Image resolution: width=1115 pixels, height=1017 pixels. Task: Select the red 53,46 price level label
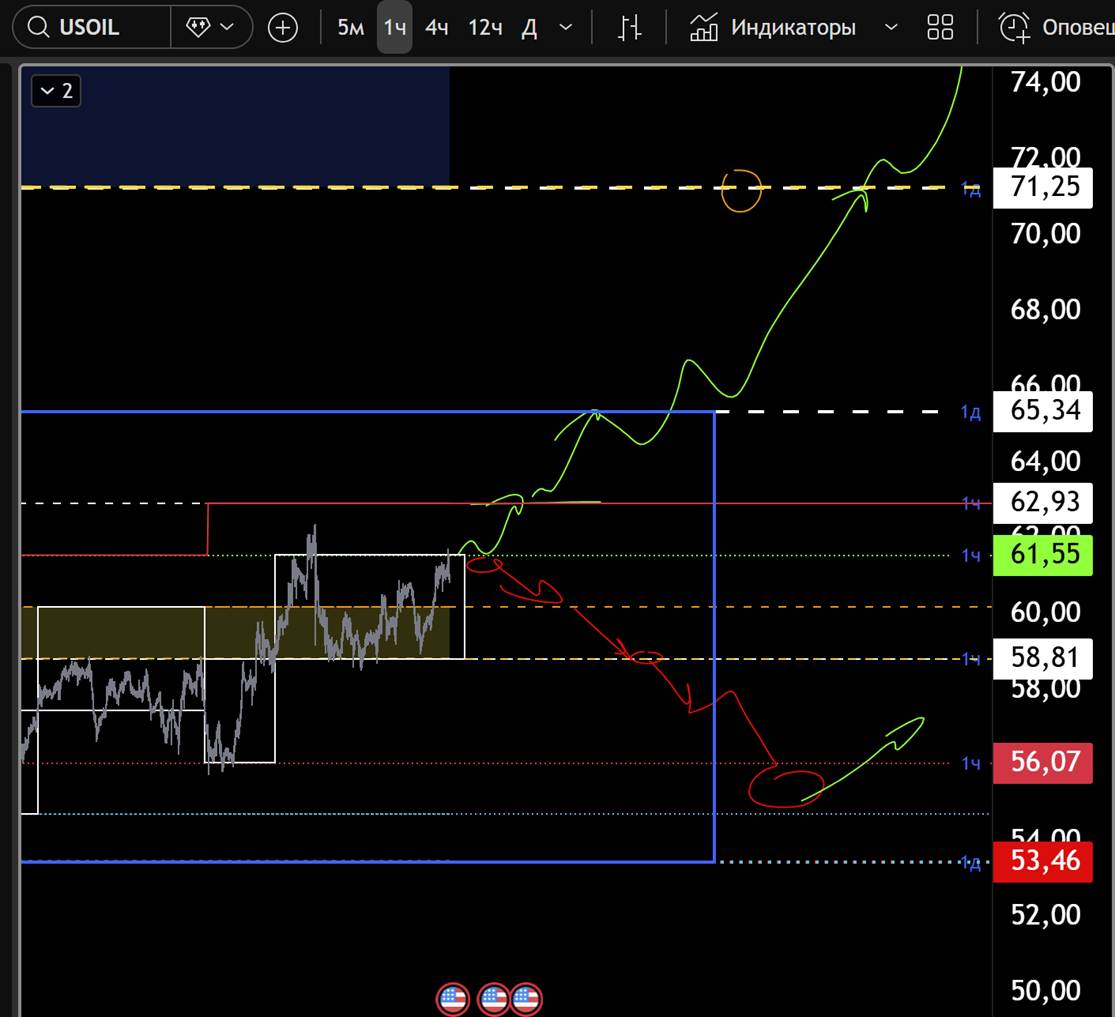(1044, 860)
